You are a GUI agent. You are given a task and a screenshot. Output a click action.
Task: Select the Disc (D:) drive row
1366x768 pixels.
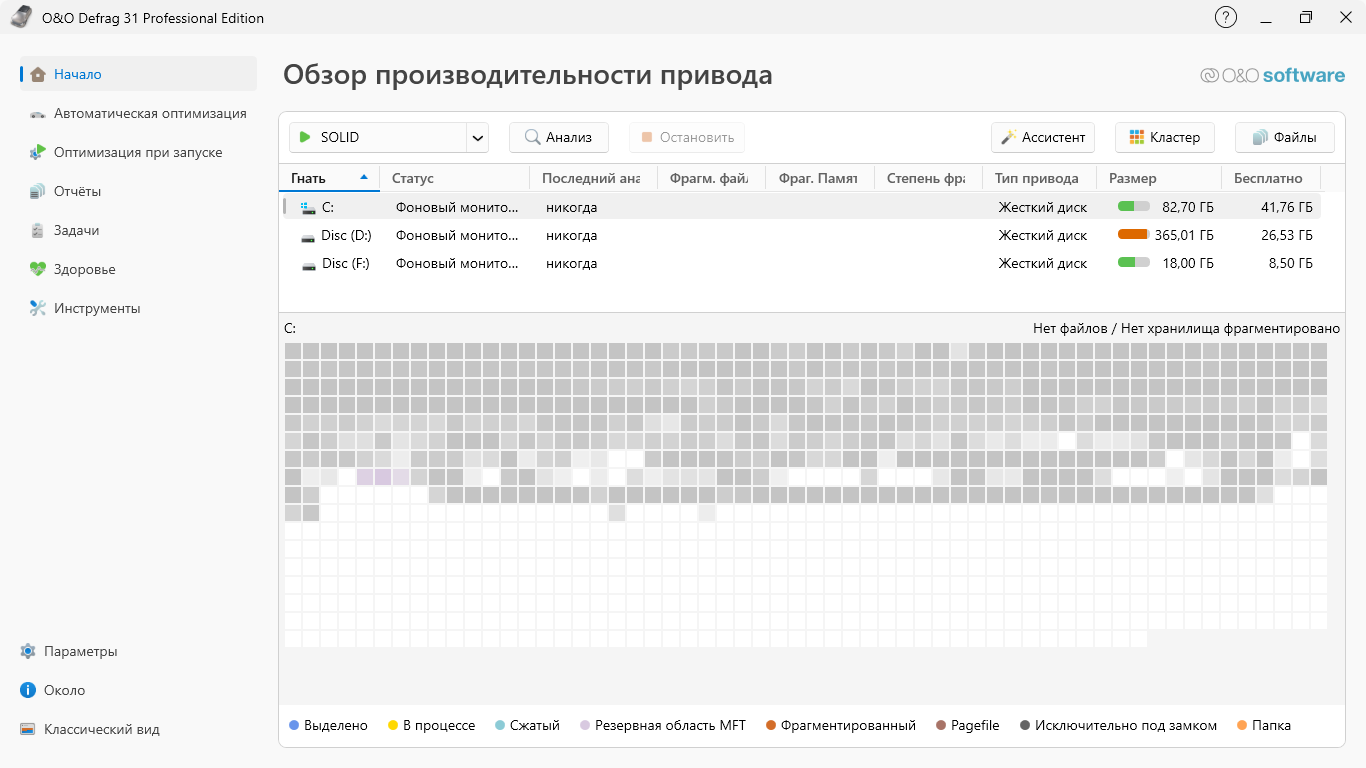800,235
